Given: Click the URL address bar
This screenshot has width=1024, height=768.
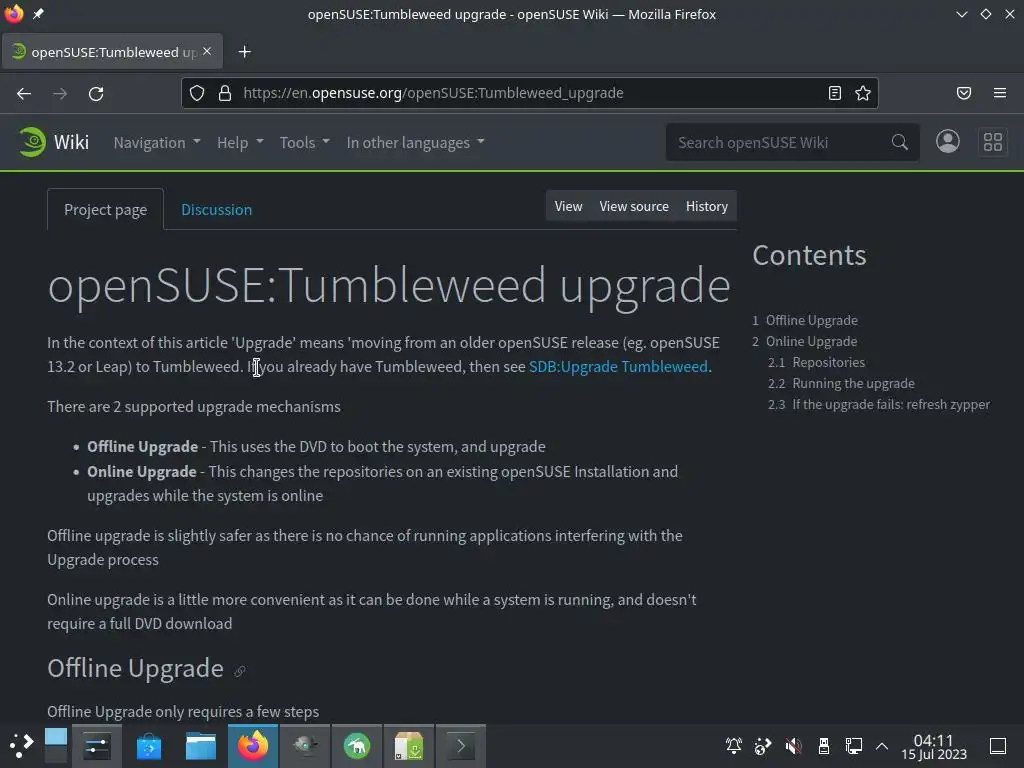Looking at the screenshot, I should pyautogui.click(x=530, y=93).
